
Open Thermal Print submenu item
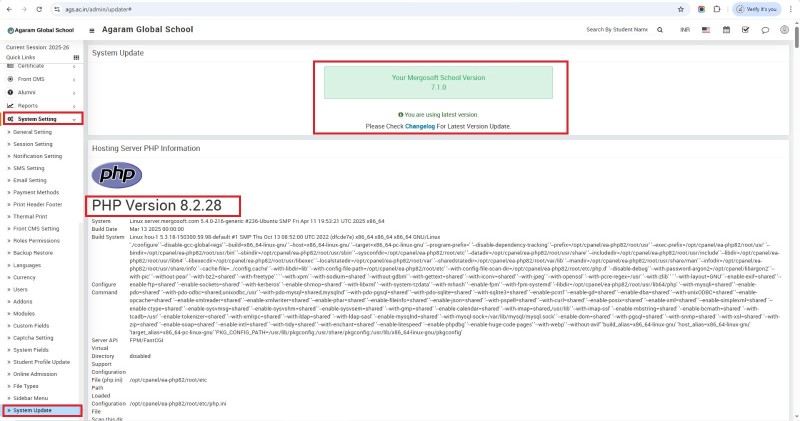click(30, 217)
